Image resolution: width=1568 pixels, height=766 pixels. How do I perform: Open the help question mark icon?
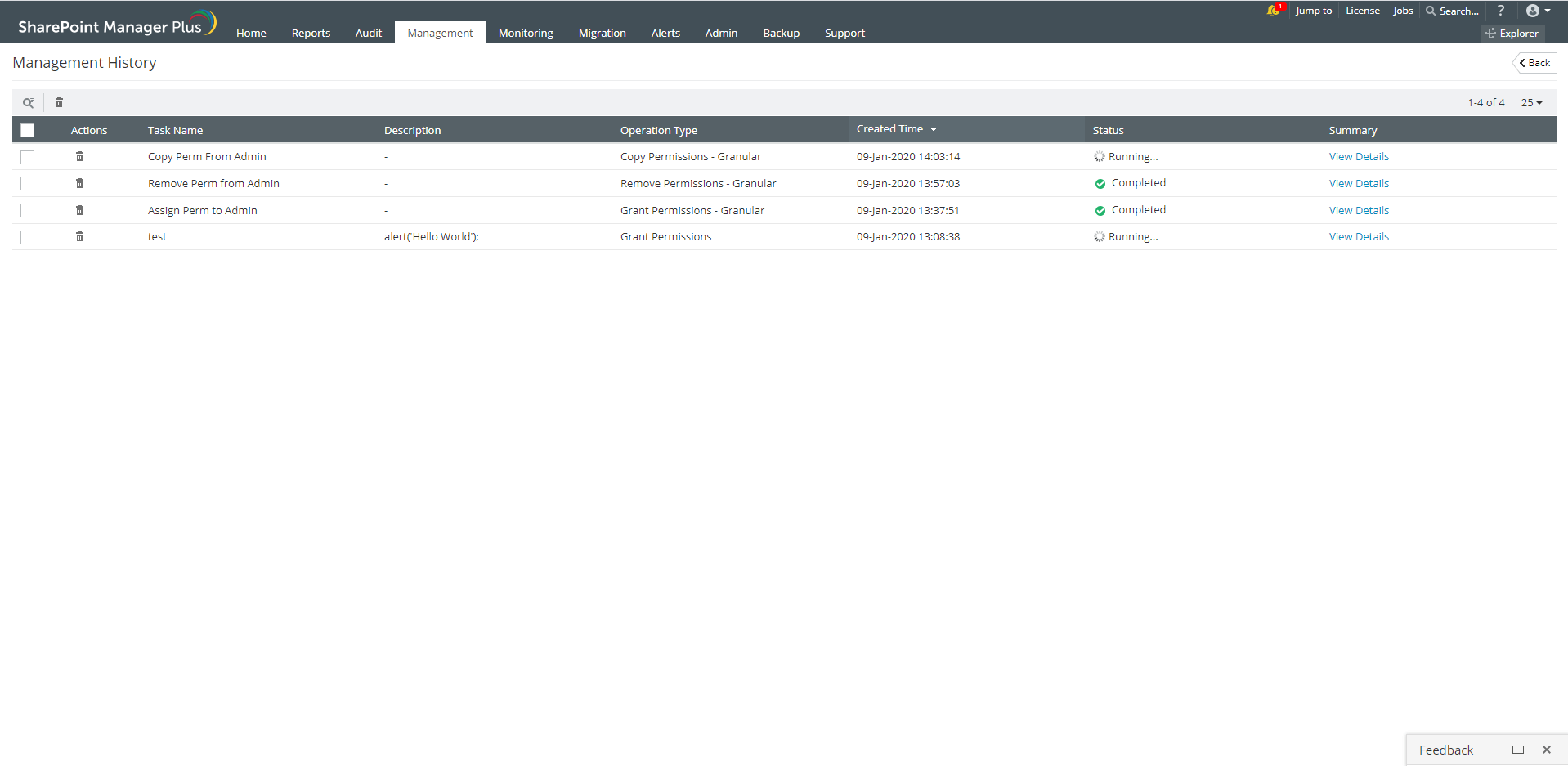1500,11
